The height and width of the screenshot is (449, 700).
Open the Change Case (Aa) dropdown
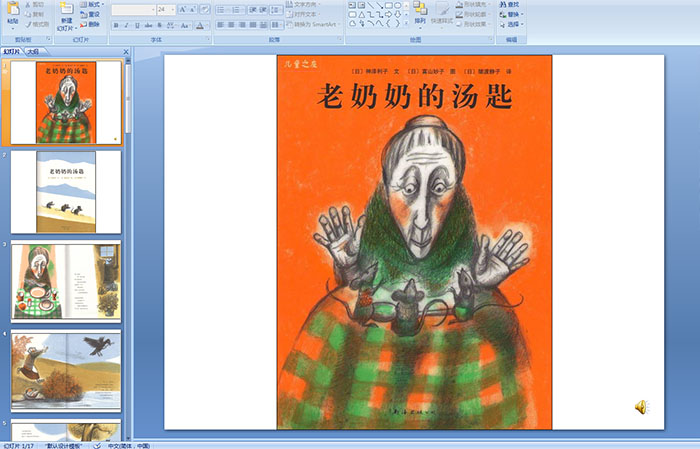185,25
